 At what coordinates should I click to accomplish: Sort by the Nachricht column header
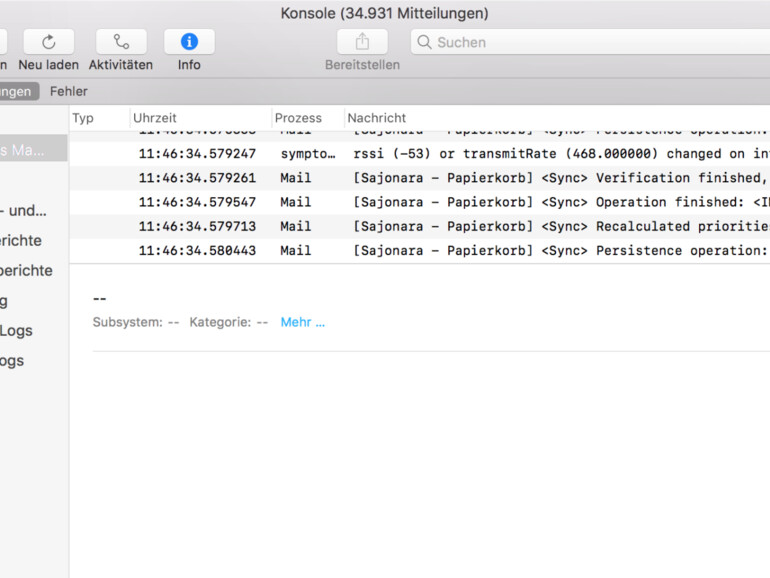click(377, 118)
